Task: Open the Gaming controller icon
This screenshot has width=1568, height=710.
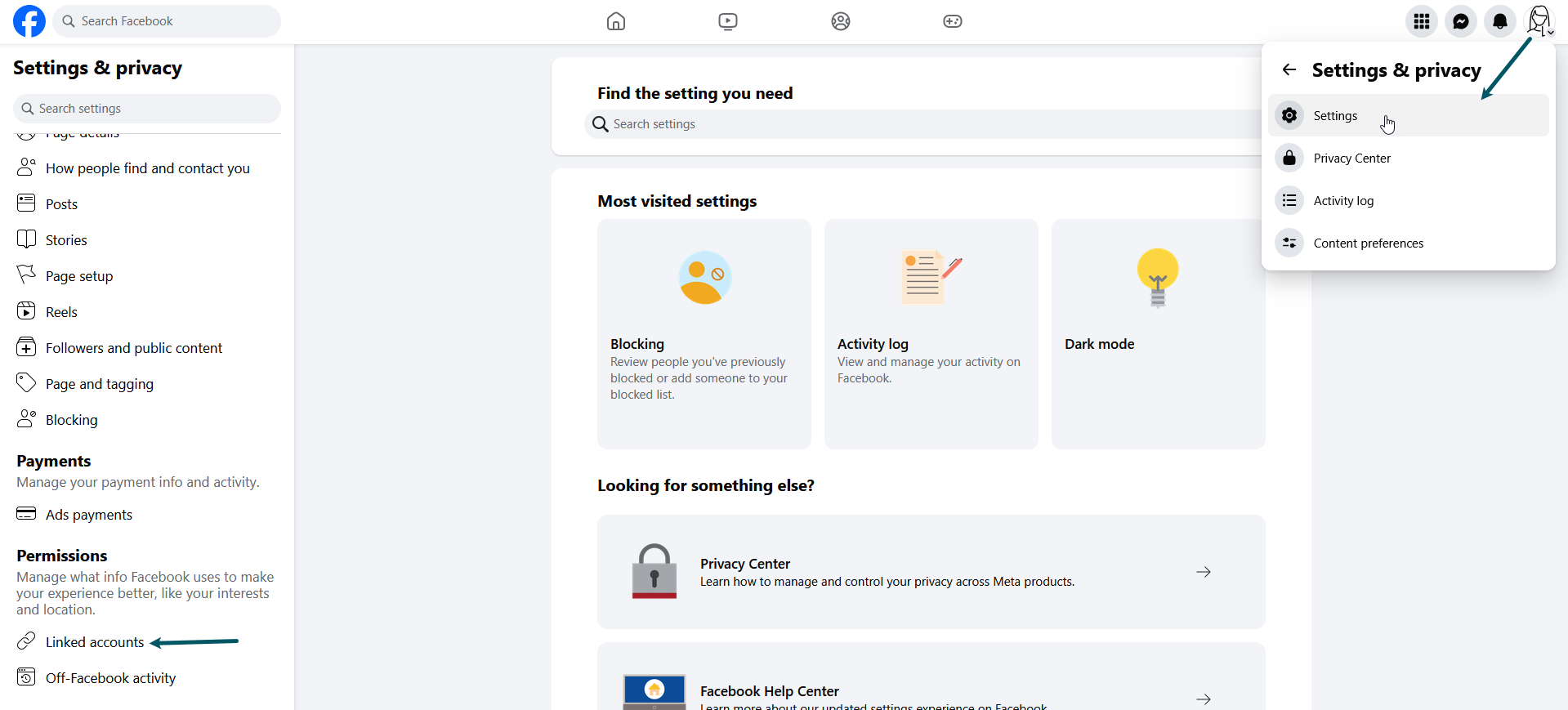Action: (x=953, y=21)
